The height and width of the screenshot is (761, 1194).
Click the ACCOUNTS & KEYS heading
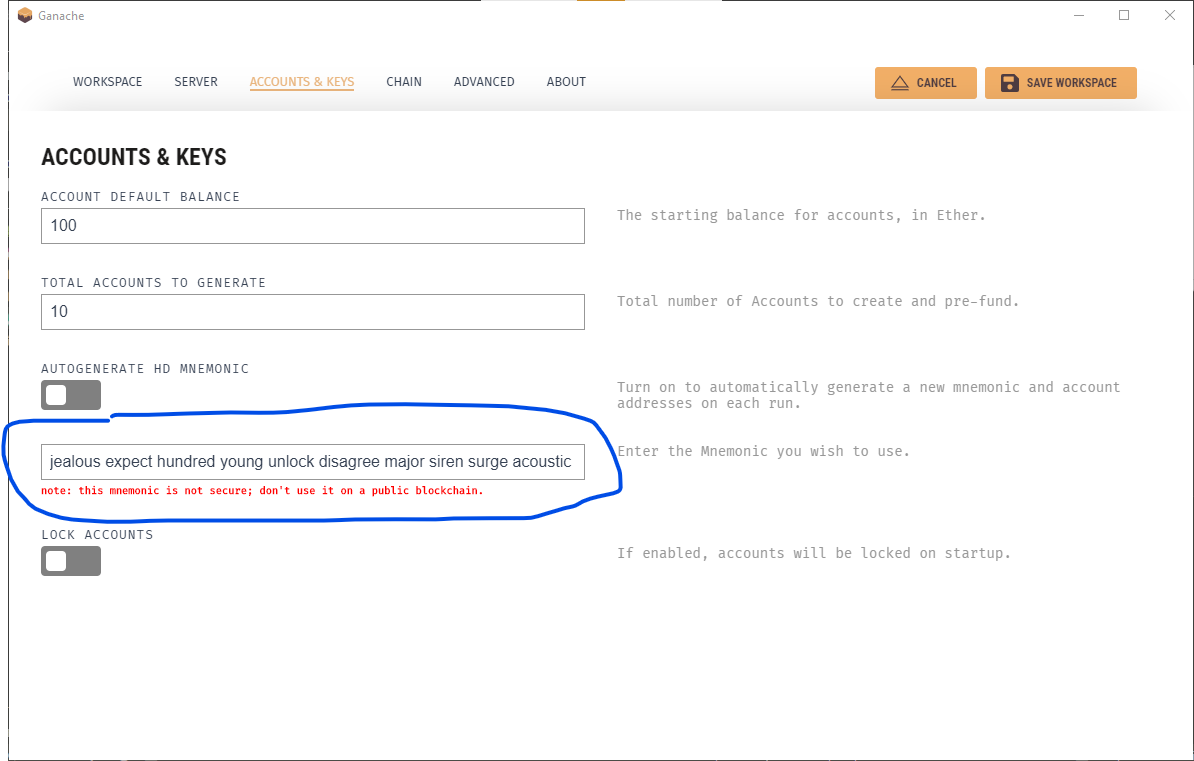point(134,157)
